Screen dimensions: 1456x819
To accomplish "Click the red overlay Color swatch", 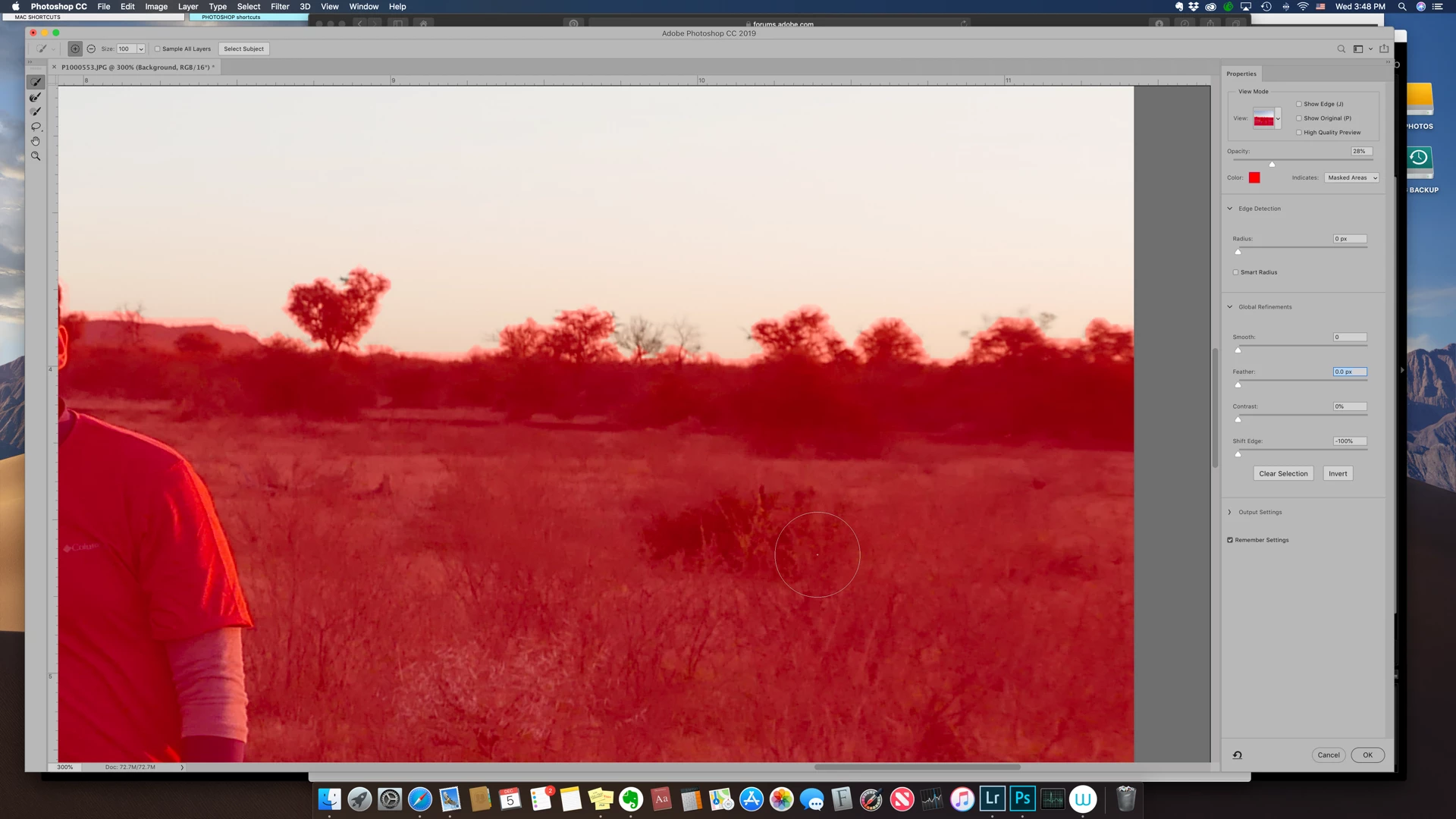I will (x=1254, y=177).
